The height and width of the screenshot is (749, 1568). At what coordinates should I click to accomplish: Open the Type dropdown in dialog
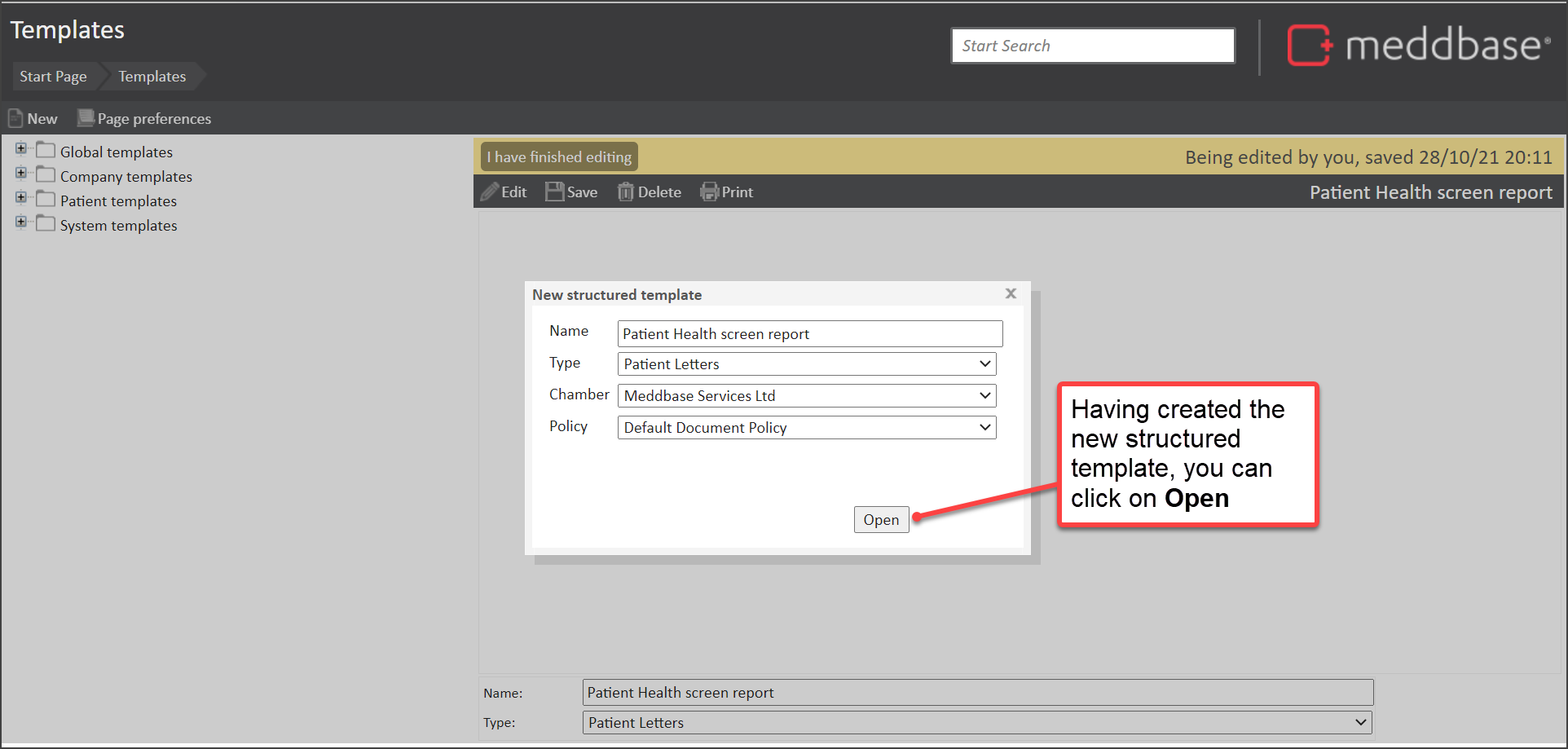807,364
